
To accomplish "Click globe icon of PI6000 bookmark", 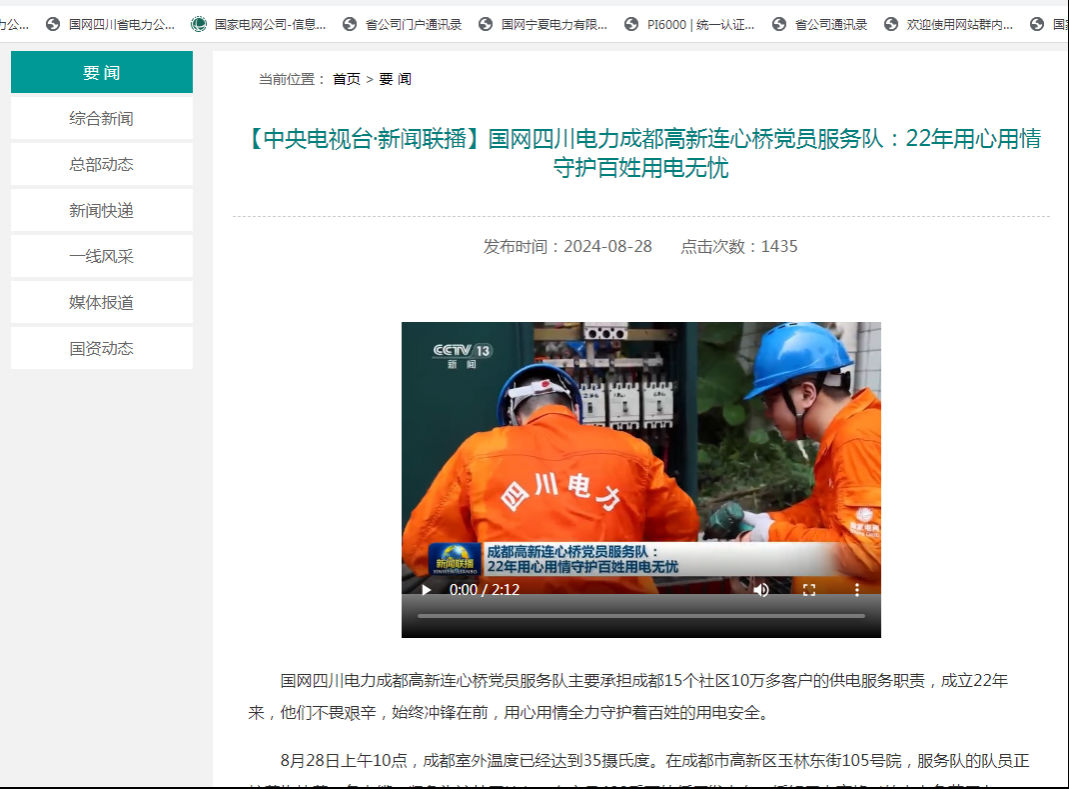I will (x=631, y=25).
